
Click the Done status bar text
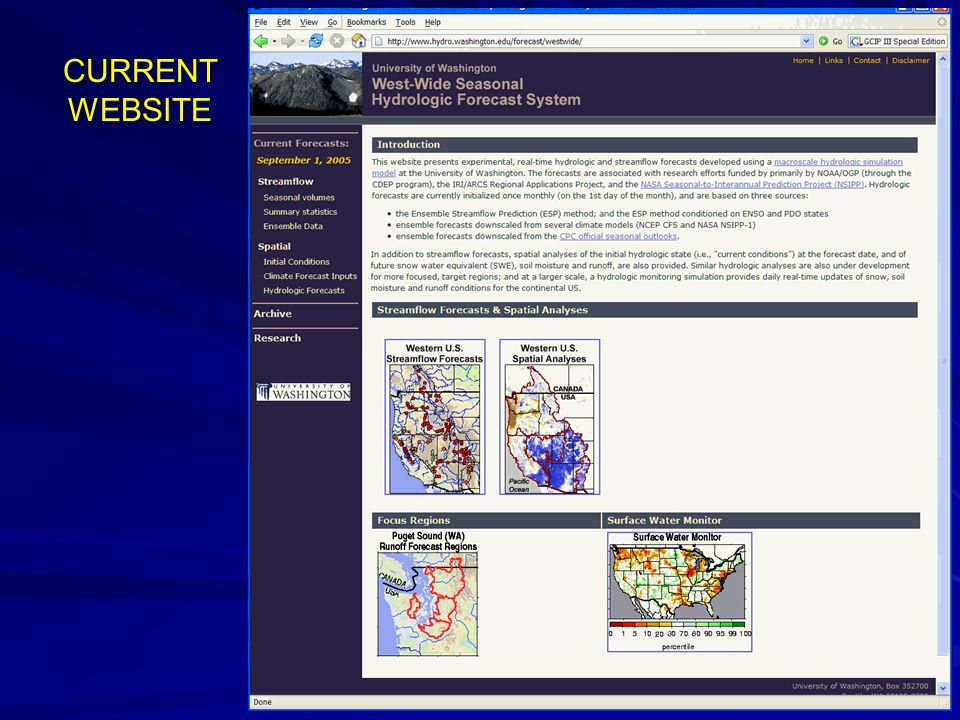262,702
